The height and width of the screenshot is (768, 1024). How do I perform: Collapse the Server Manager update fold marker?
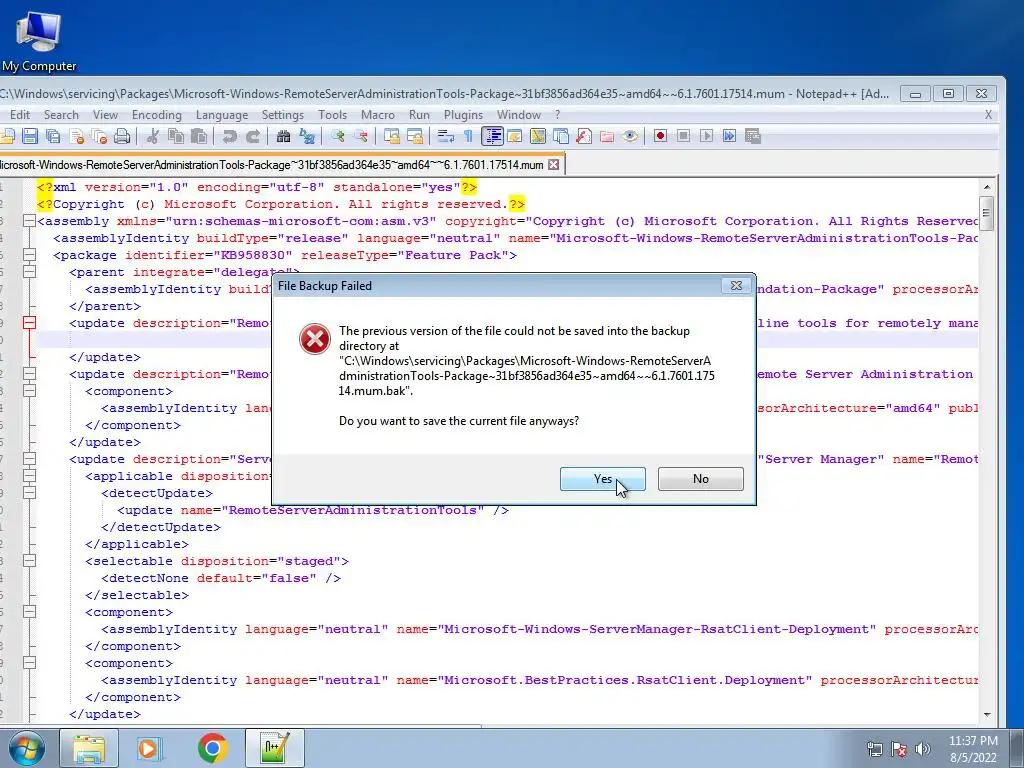pos(29,458)
